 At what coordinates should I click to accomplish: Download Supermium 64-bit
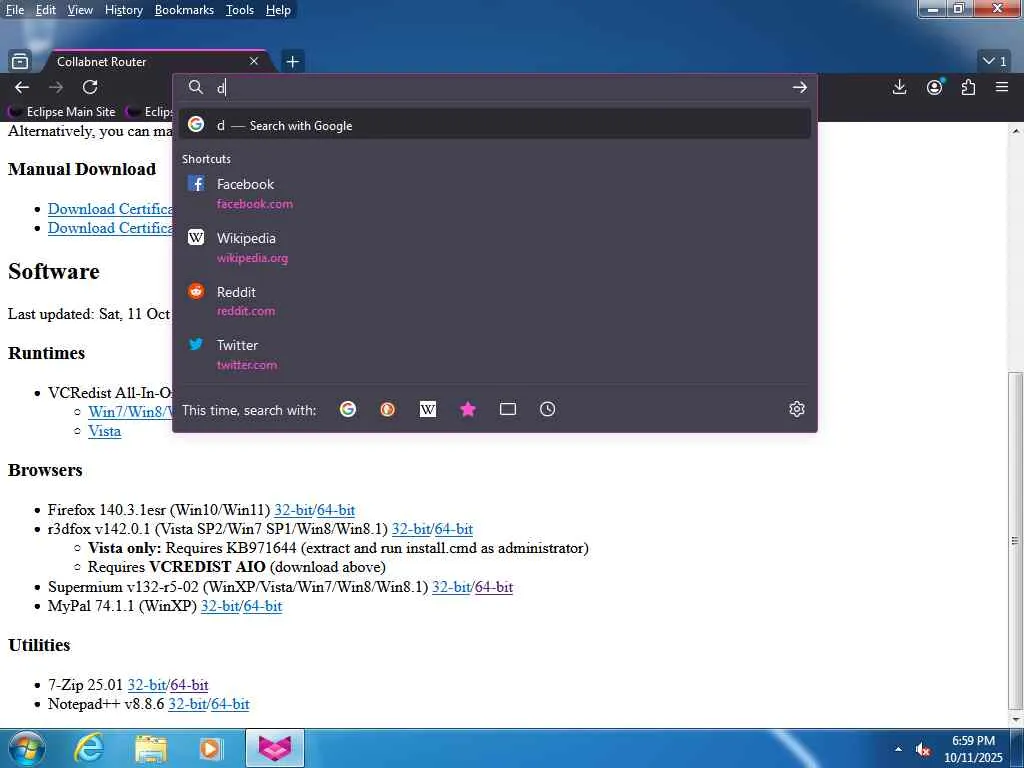pos(494,587)
